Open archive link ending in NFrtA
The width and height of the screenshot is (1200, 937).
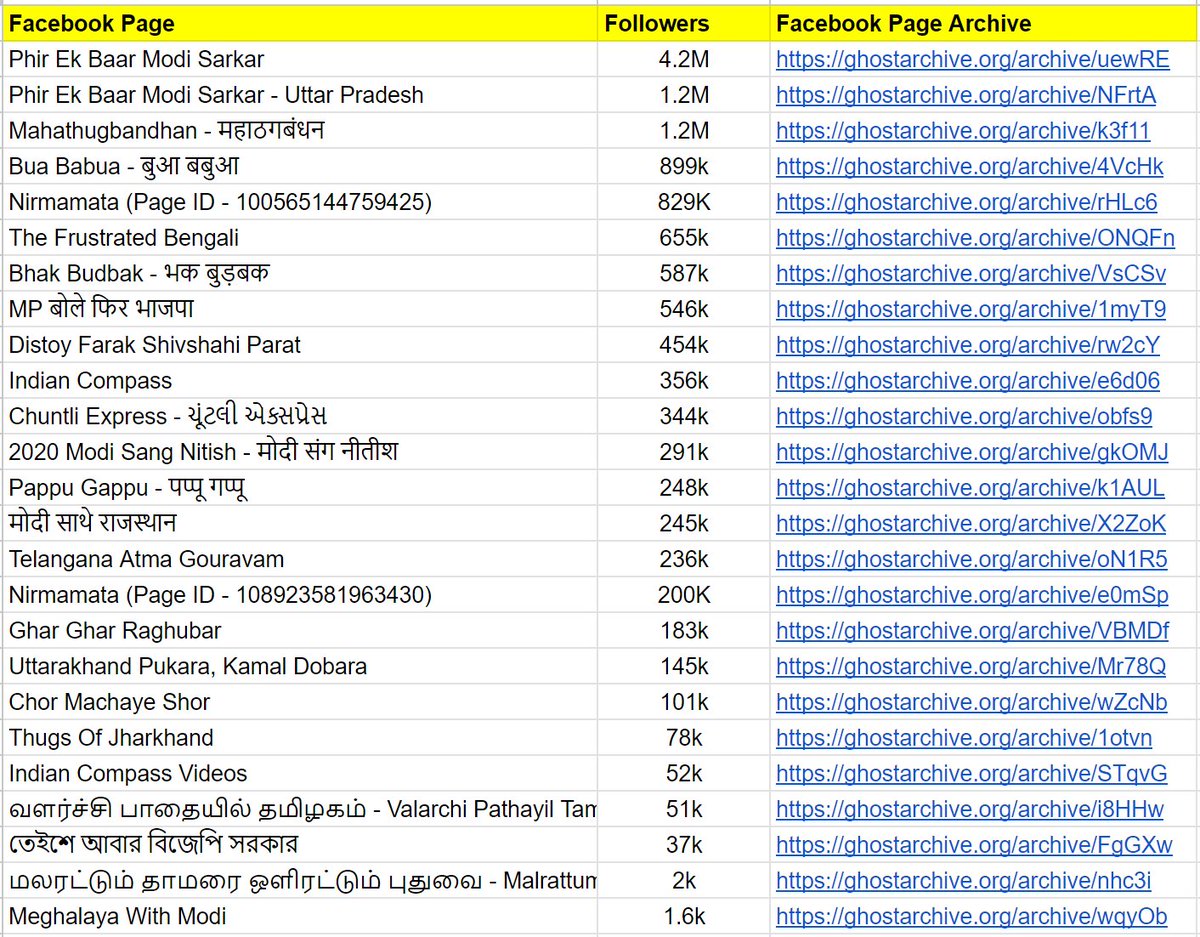tap(966, 95)
